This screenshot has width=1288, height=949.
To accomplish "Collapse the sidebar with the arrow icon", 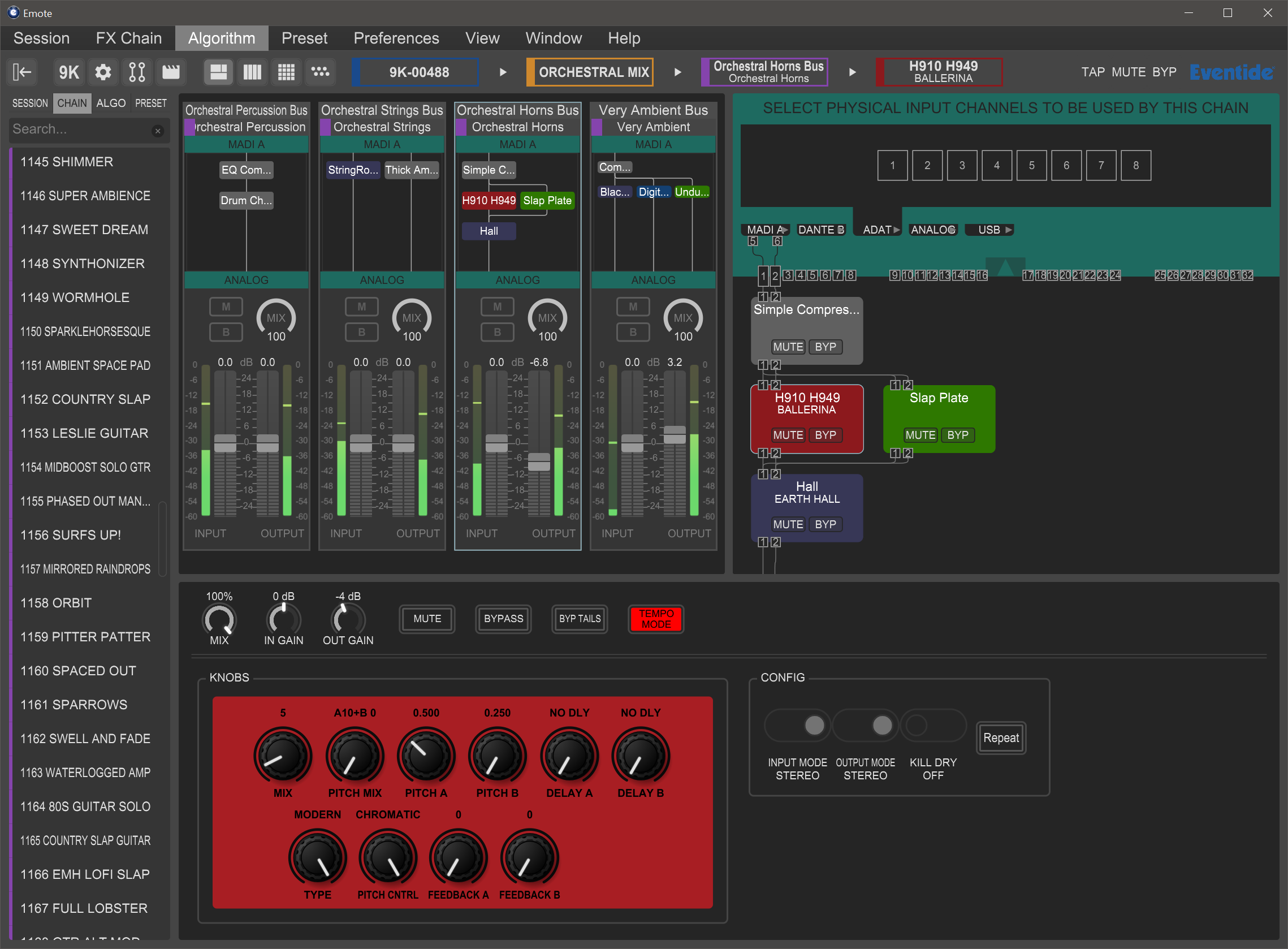I will click(22, 72).
